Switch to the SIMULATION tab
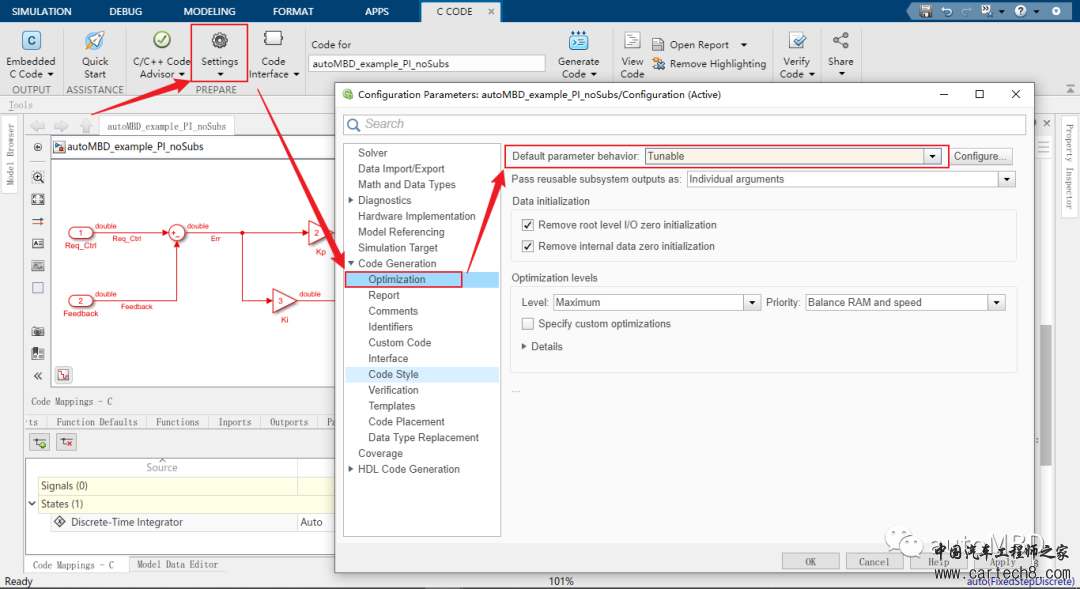The width and height of the screenshot is (1080, 589). click(x=41, y=12)
